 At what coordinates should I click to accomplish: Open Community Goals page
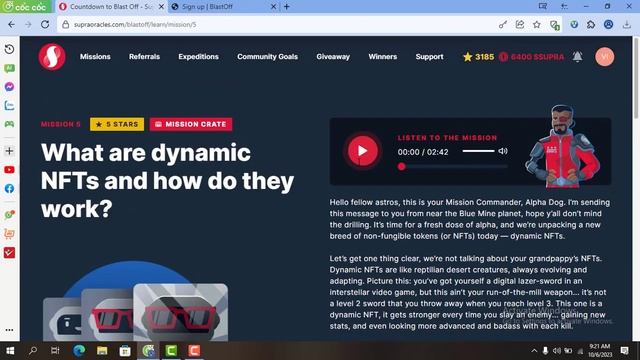[x=267, y=57]
